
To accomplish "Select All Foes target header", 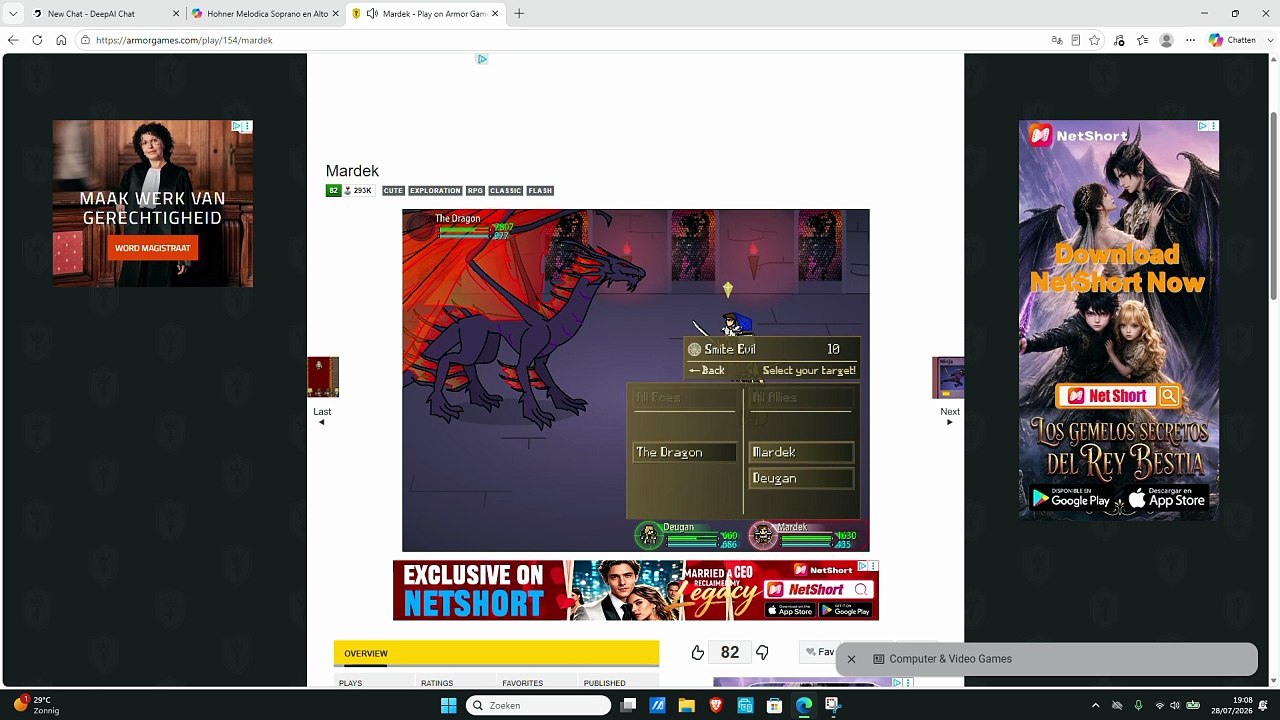I will coord(685,398).
